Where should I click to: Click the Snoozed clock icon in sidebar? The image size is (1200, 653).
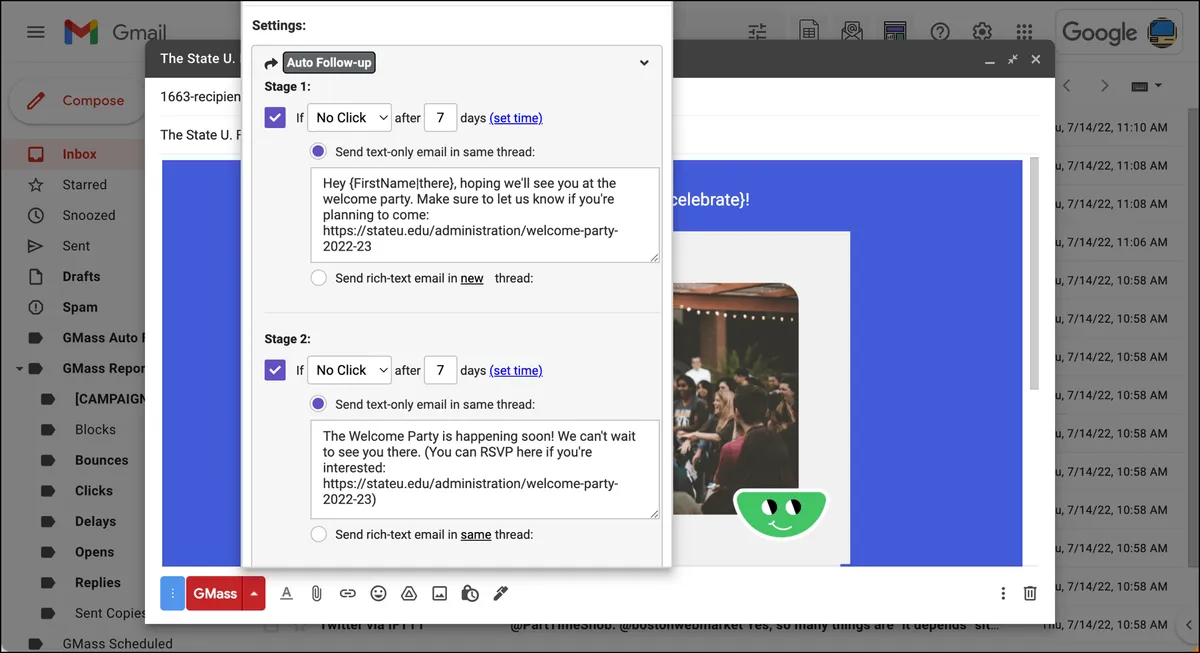(x=36, y=215)
